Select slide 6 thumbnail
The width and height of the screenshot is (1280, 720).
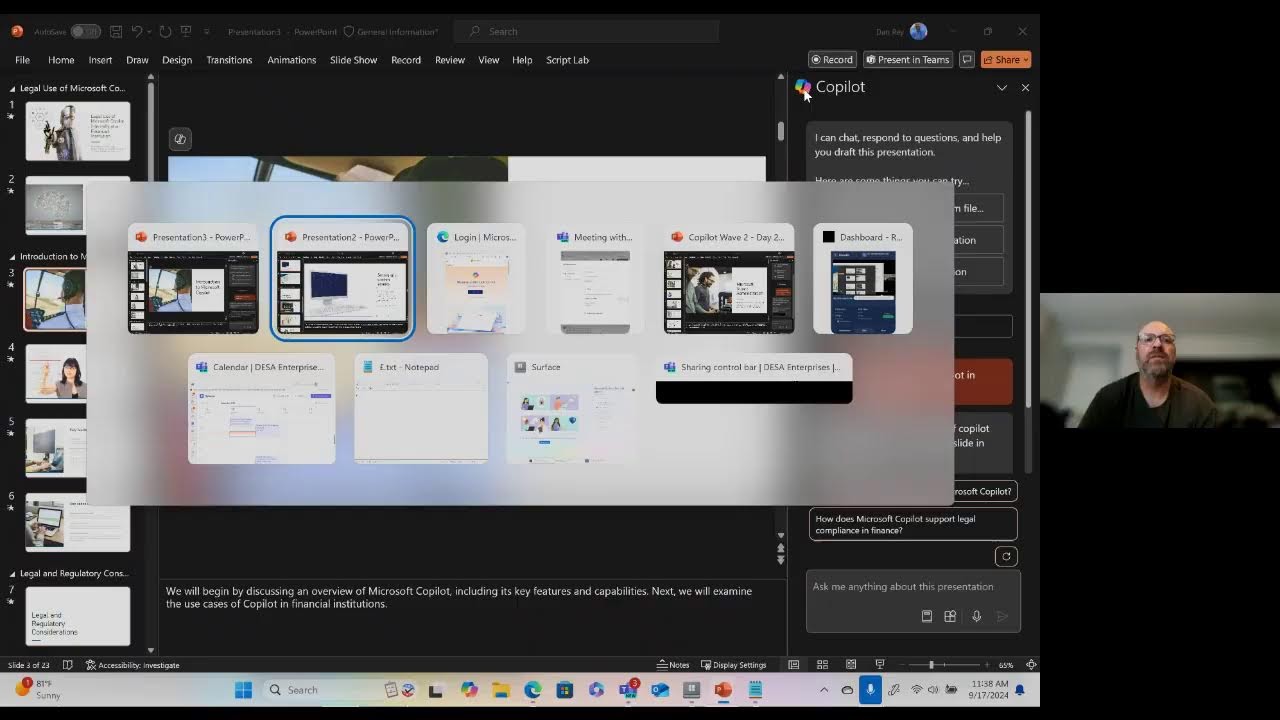pyautogui.click(x=78, y=522)
